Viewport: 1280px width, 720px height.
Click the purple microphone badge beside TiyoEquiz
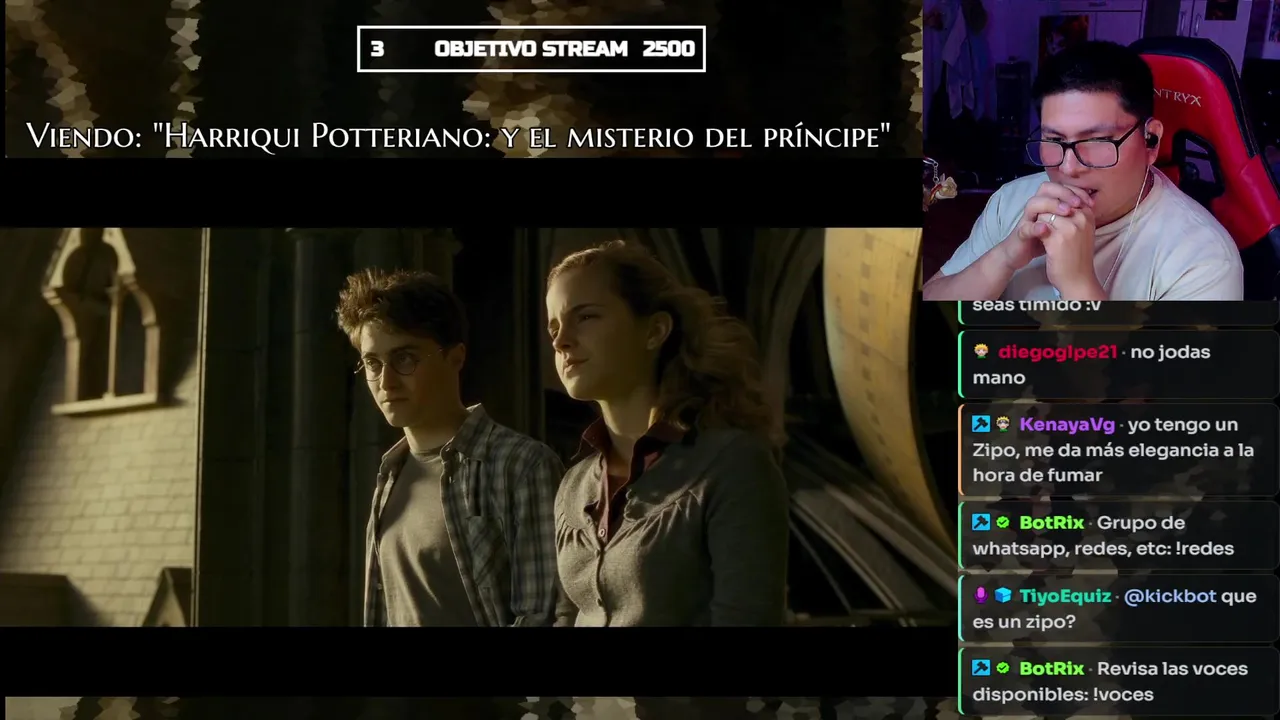coord(981,596)
